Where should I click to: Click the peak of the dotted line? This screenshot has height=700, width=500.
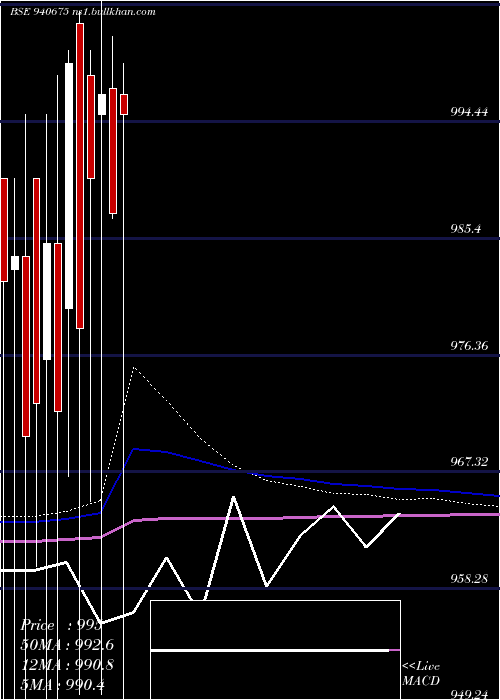pyautogui.click(x=133, y=368)
